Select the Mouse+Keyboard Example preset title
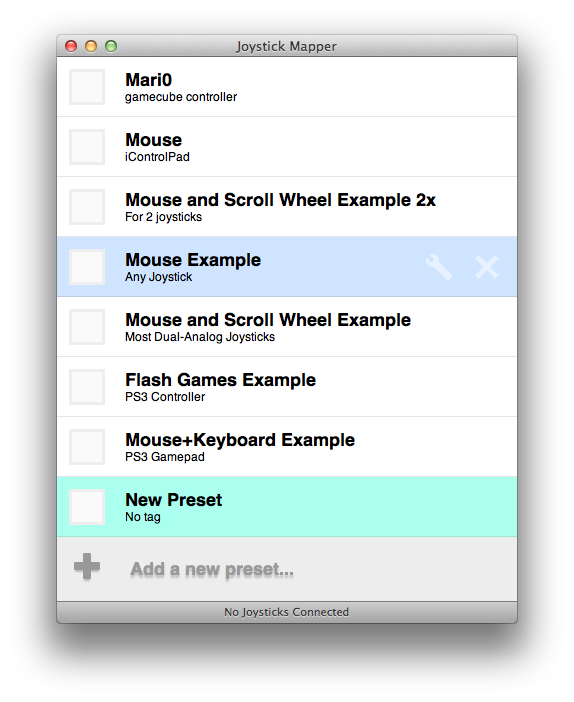Screen dimensions: 574x702 240,440
